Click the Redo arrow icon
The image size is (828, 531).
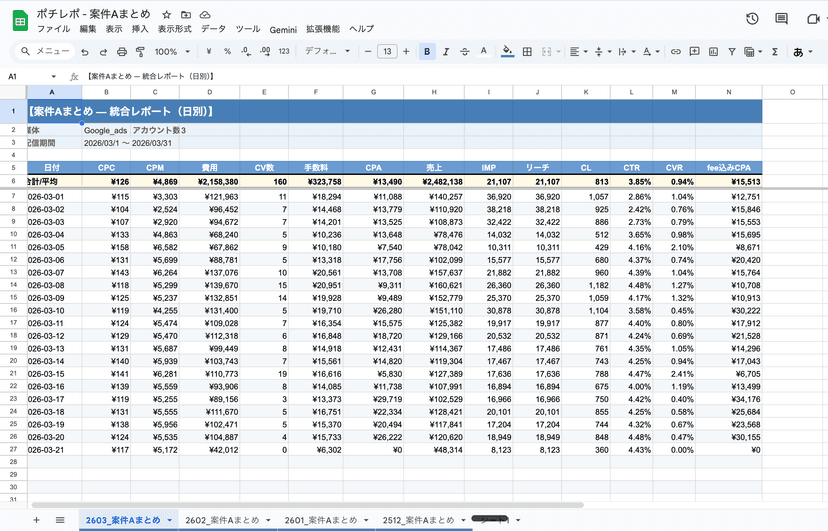tap(103, 52)
